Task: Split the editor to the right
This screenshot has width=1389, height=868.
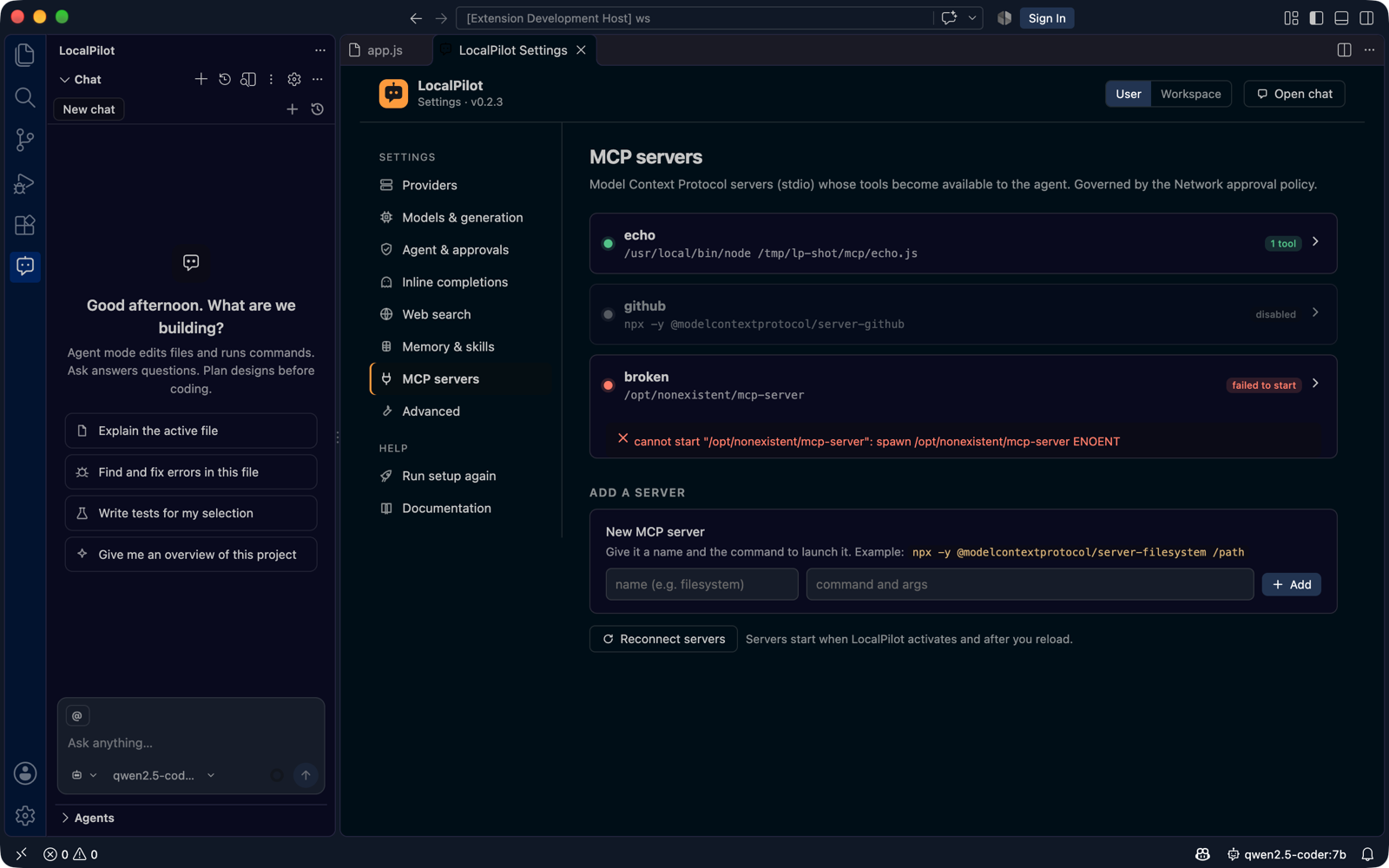Action: click(x=1344, y=50)
